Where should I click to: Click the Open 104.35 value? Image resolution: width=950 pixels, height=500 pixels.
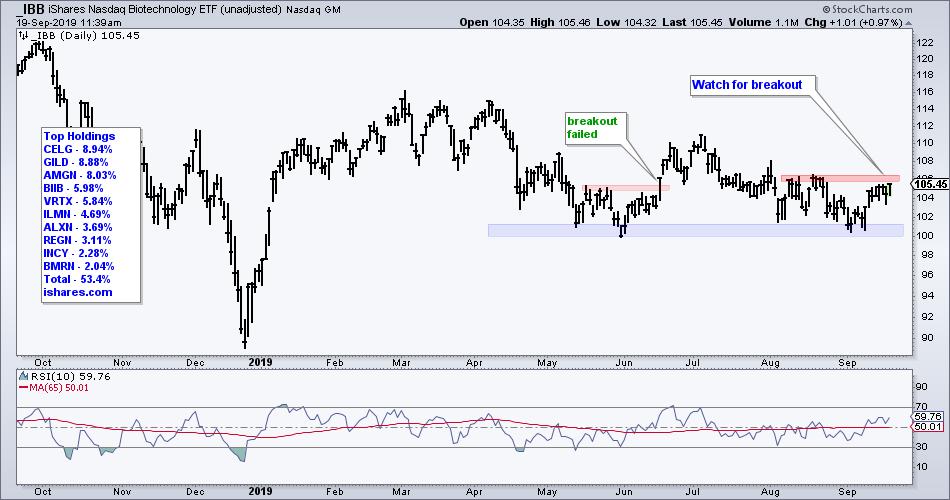pos(491,22)
